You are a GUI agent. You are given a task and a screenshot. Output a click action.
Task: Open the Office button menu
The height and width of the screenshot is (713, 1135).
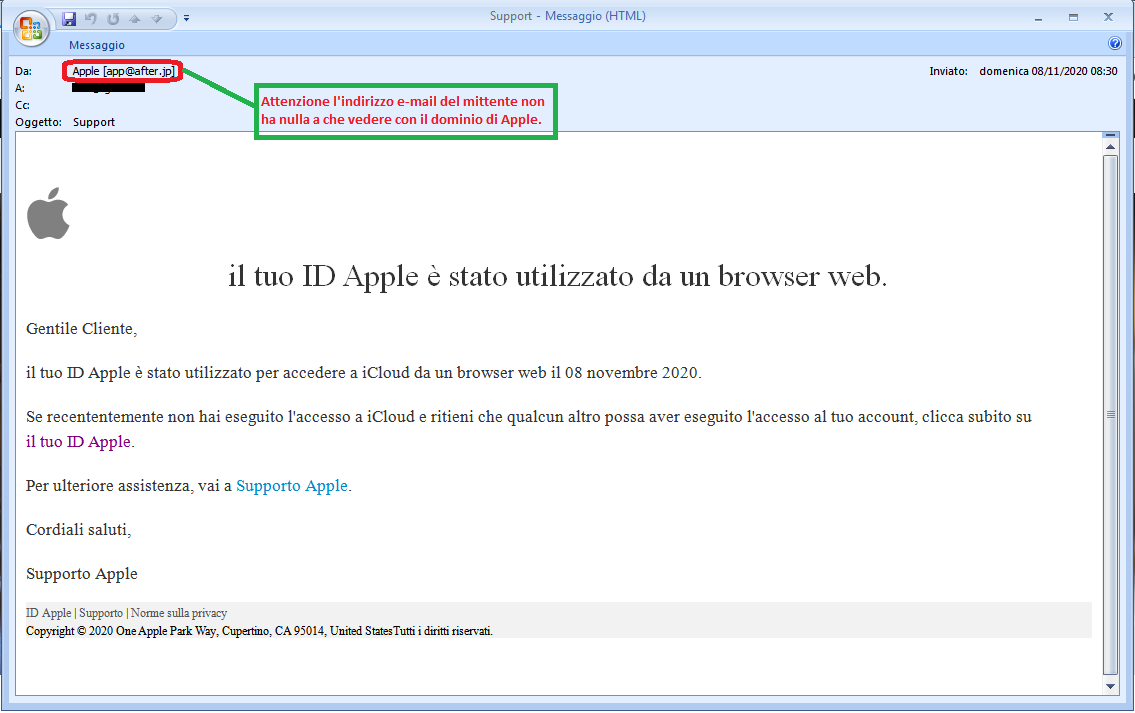tap(31, 28)
